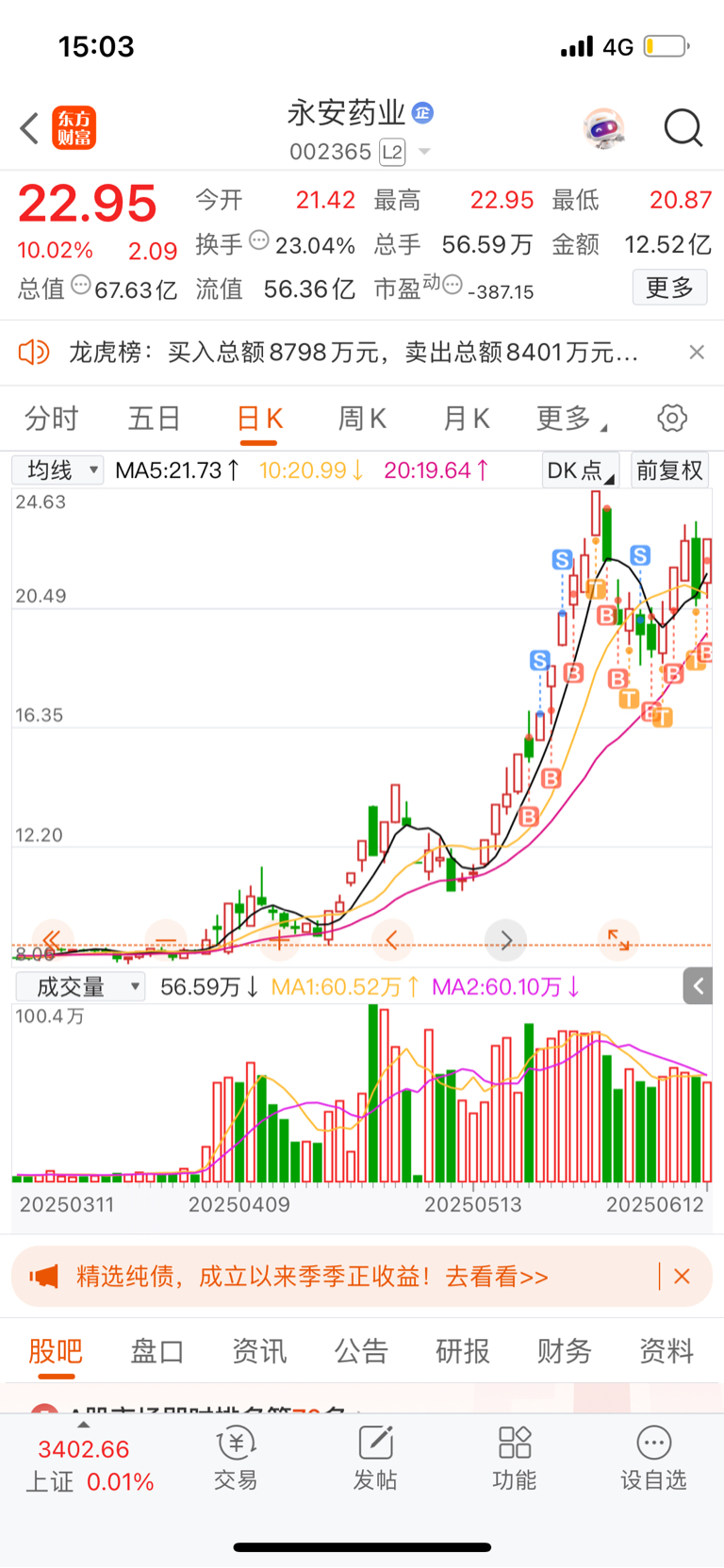Tap the 永安药业 stock title
724x1568 pixels.
pyautogui.click(x=346, y=113)
